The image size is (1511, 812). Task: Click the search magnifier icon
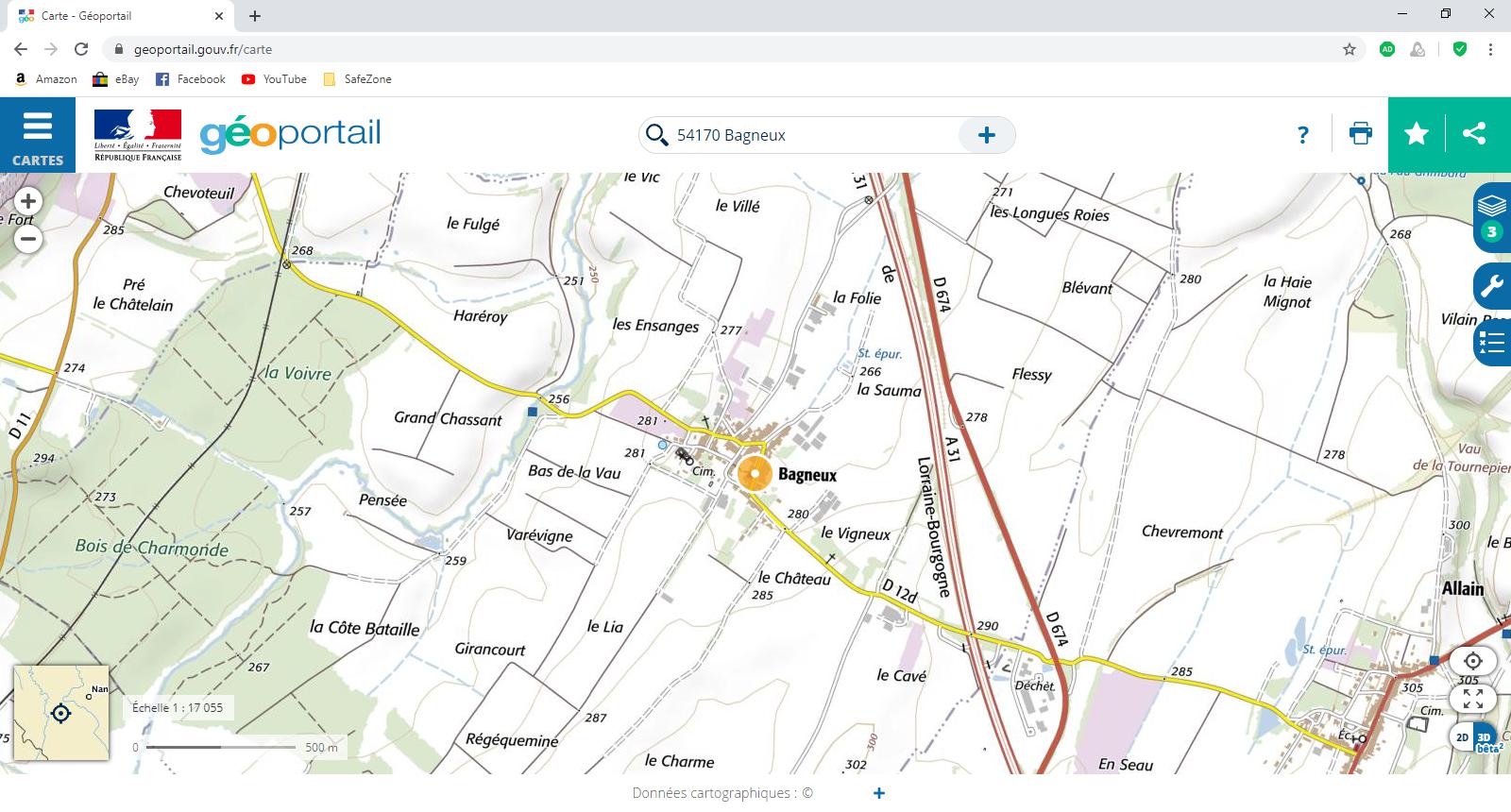656,135
